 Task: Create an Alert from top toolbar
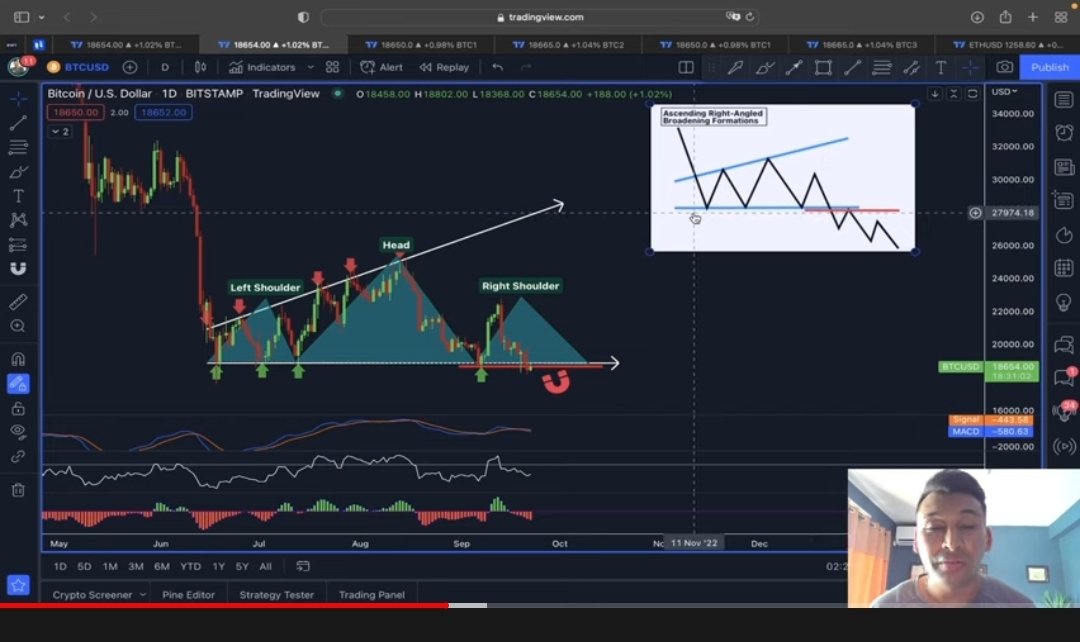coord(382,67)
